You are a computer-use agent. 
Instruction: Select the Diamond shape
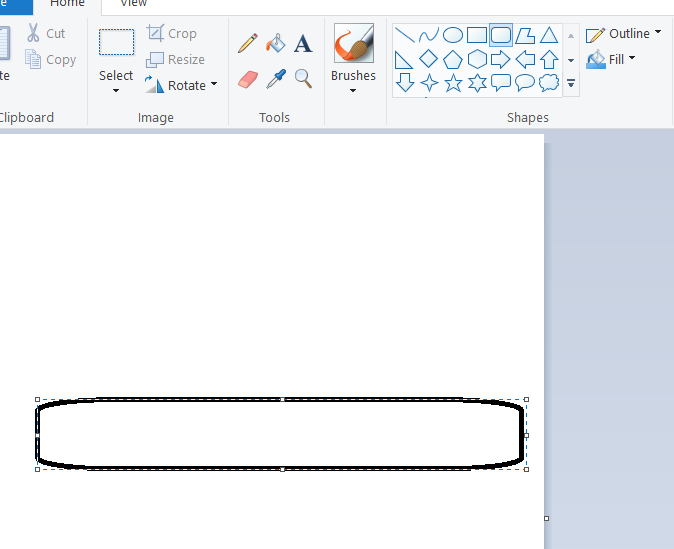tap(429, 59)
